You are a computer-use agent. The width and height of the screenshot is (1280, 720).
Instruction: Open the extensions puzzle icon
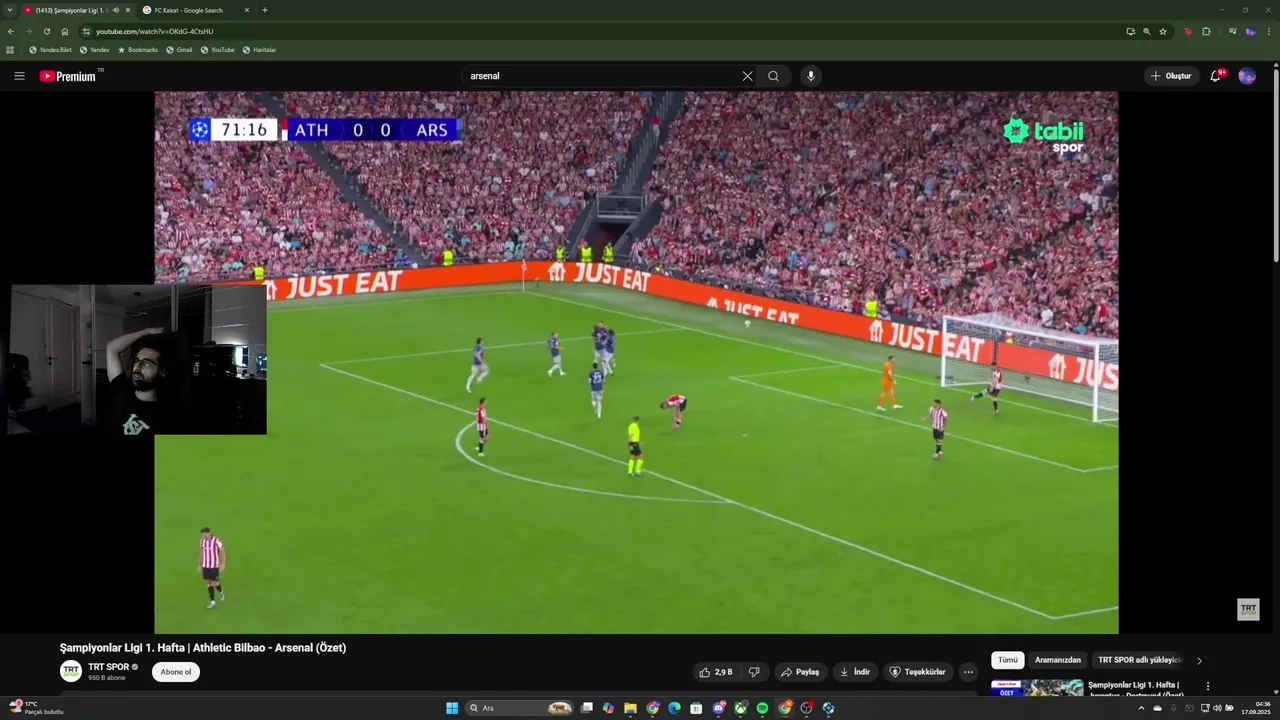pos(1206,31)
